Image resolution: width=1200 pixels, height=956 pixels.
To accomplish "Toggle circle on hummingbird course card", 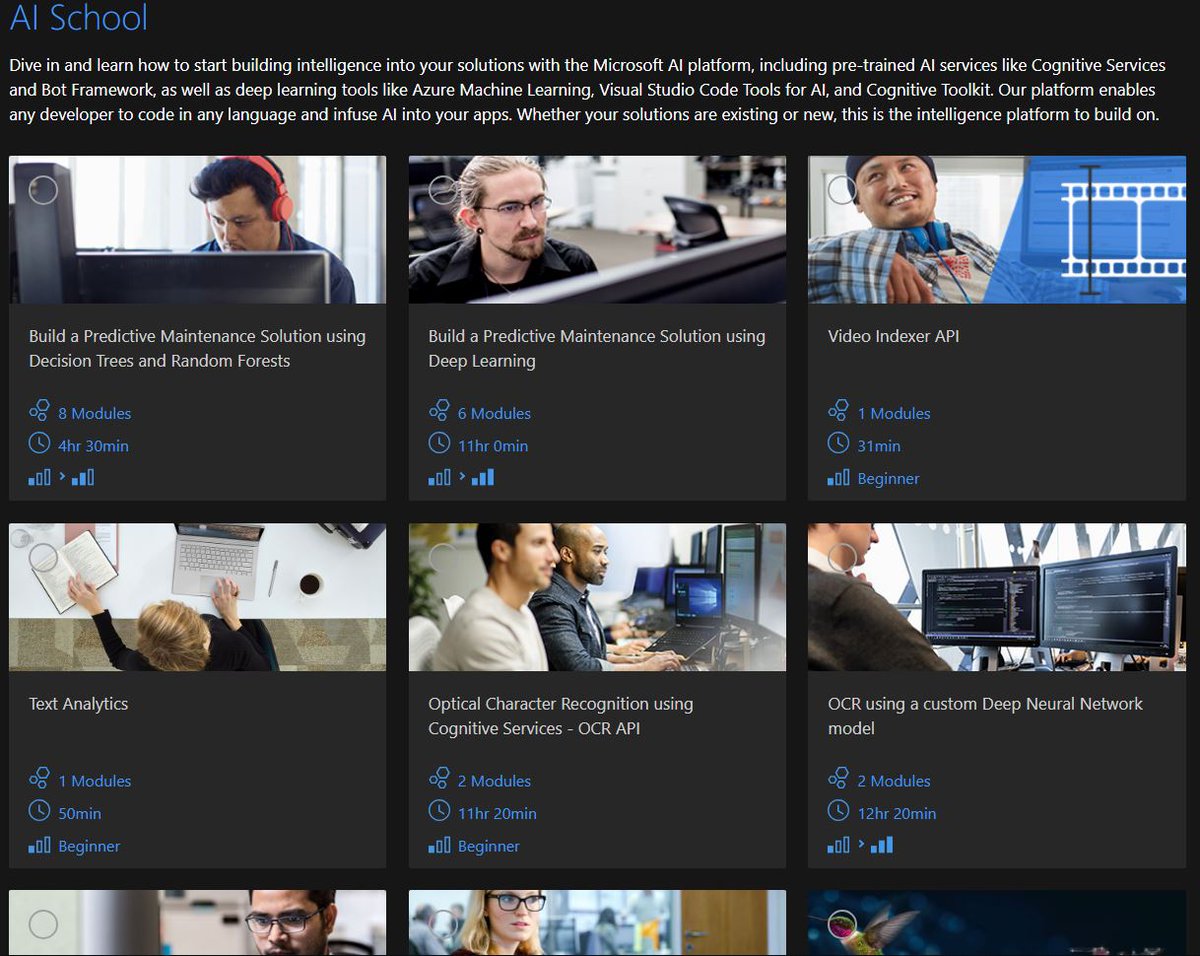I will pos(842,925).
